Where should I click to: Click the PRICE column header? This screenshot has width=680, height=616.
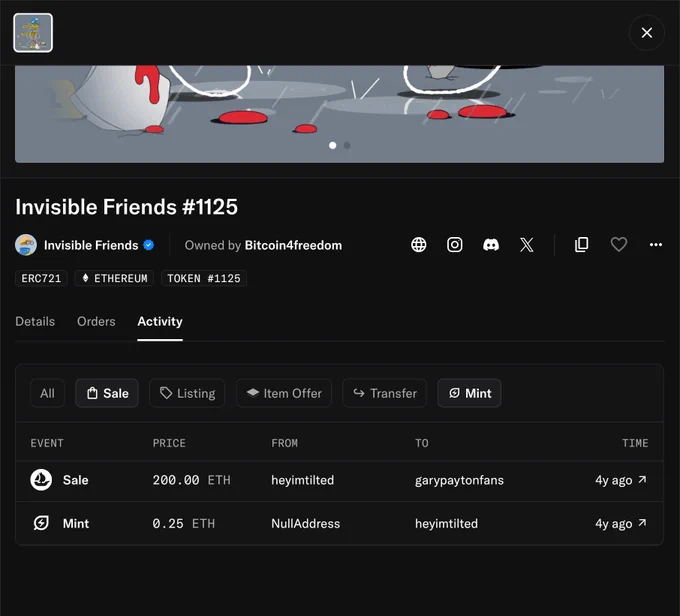tap(169, 443)
